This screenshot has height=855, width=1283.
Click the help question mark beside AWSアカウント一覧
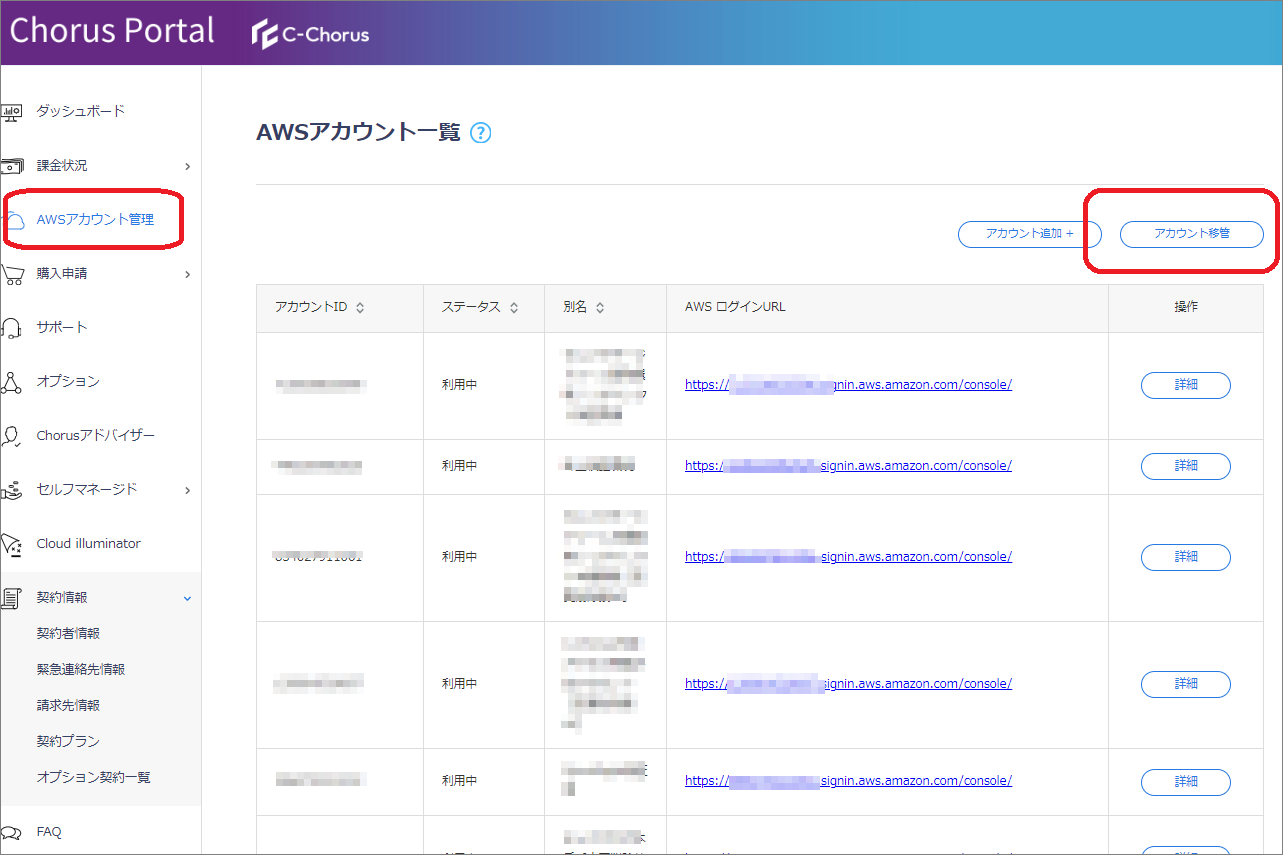click(481, 133)
